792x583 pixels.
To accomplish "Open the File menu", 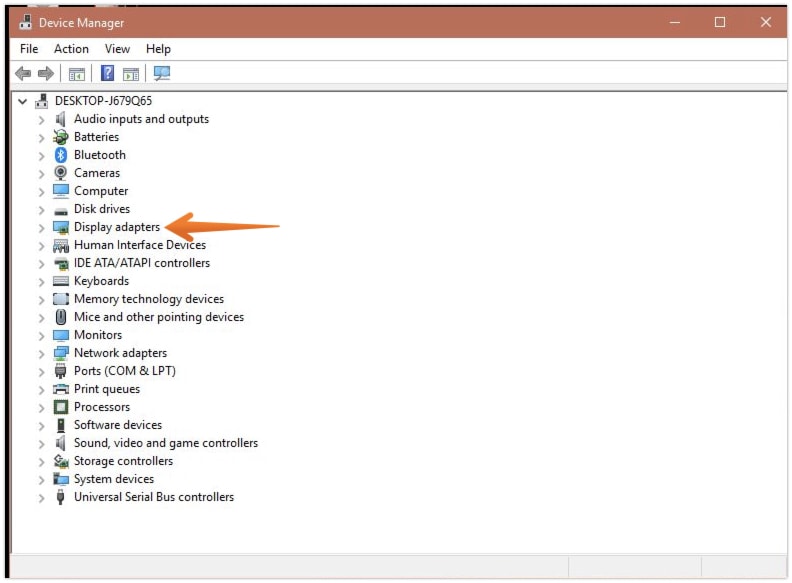I will point(29,49).
